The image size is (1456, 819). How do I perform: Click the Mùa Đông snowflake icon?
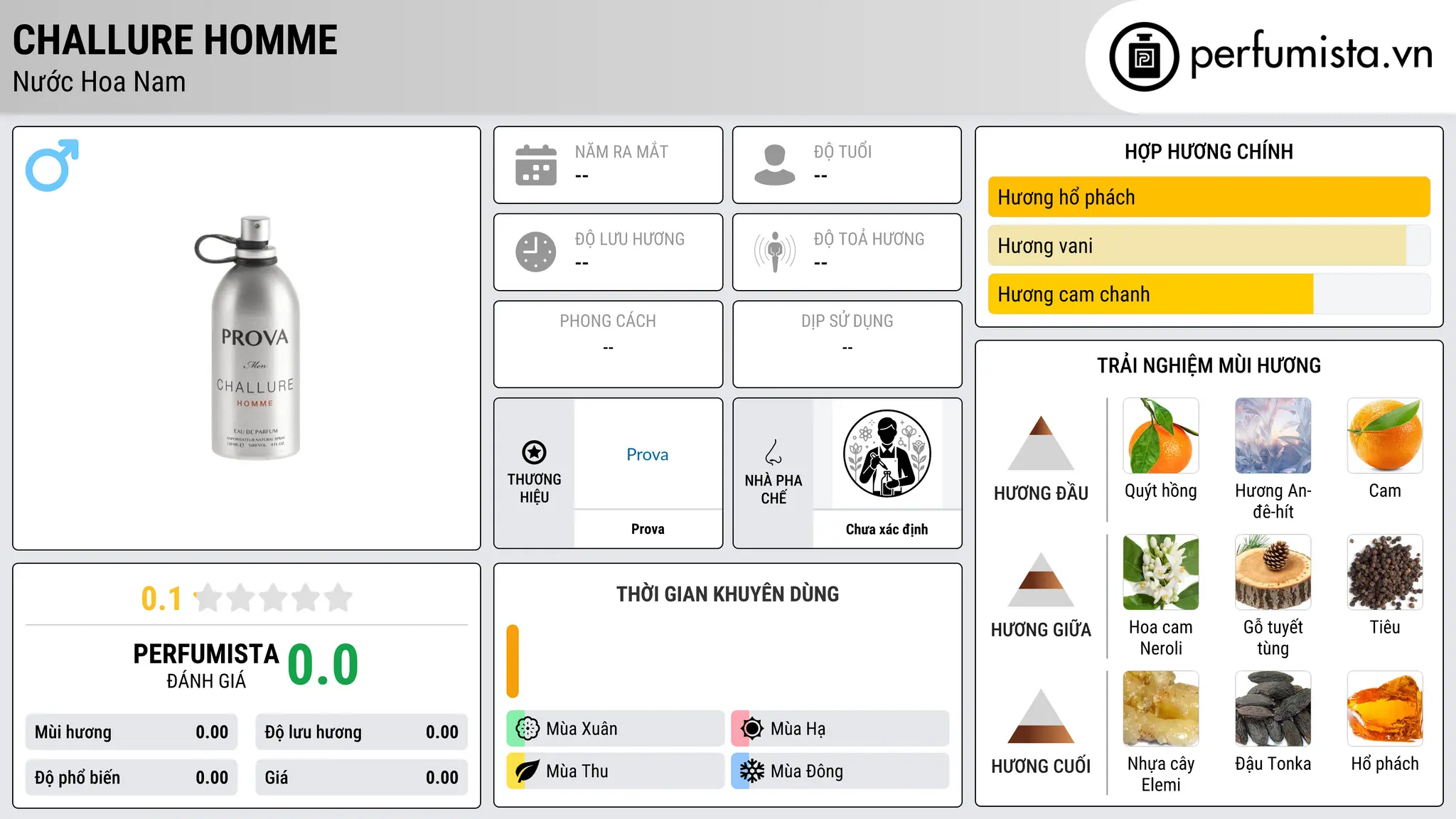pyautogui.click(x=751, y=771)
